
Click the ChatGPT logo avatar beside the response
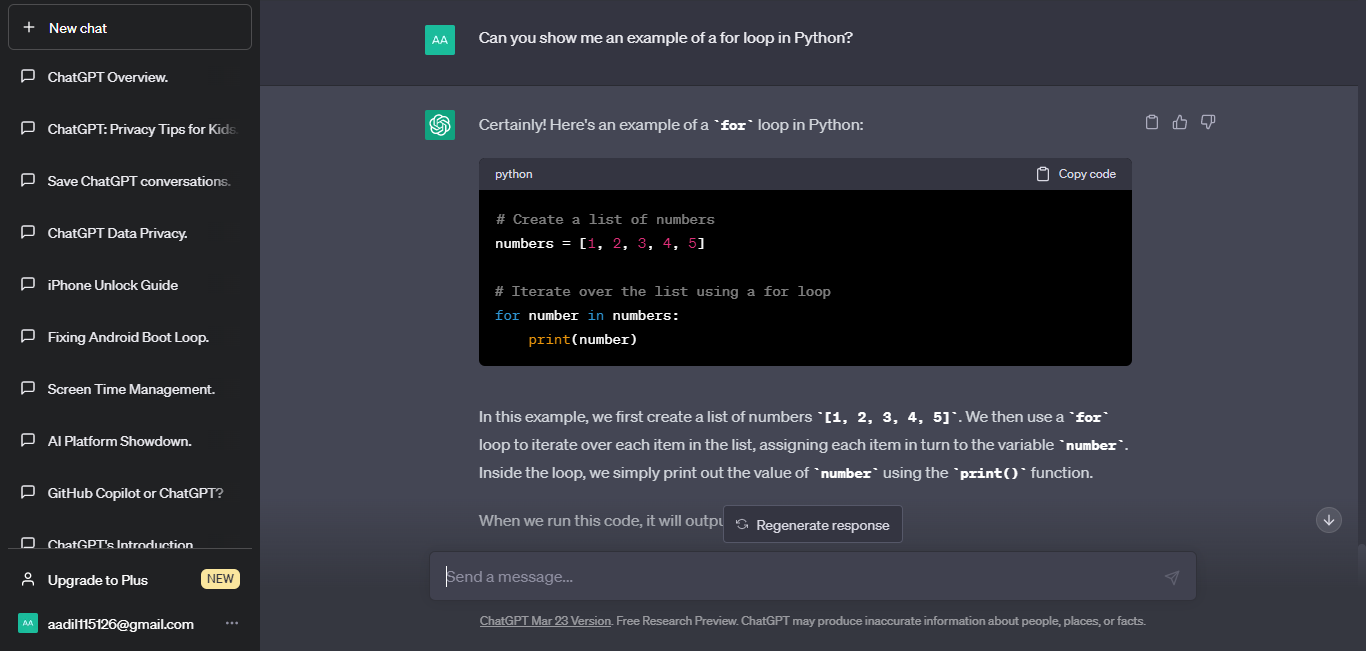pos(440,125)
